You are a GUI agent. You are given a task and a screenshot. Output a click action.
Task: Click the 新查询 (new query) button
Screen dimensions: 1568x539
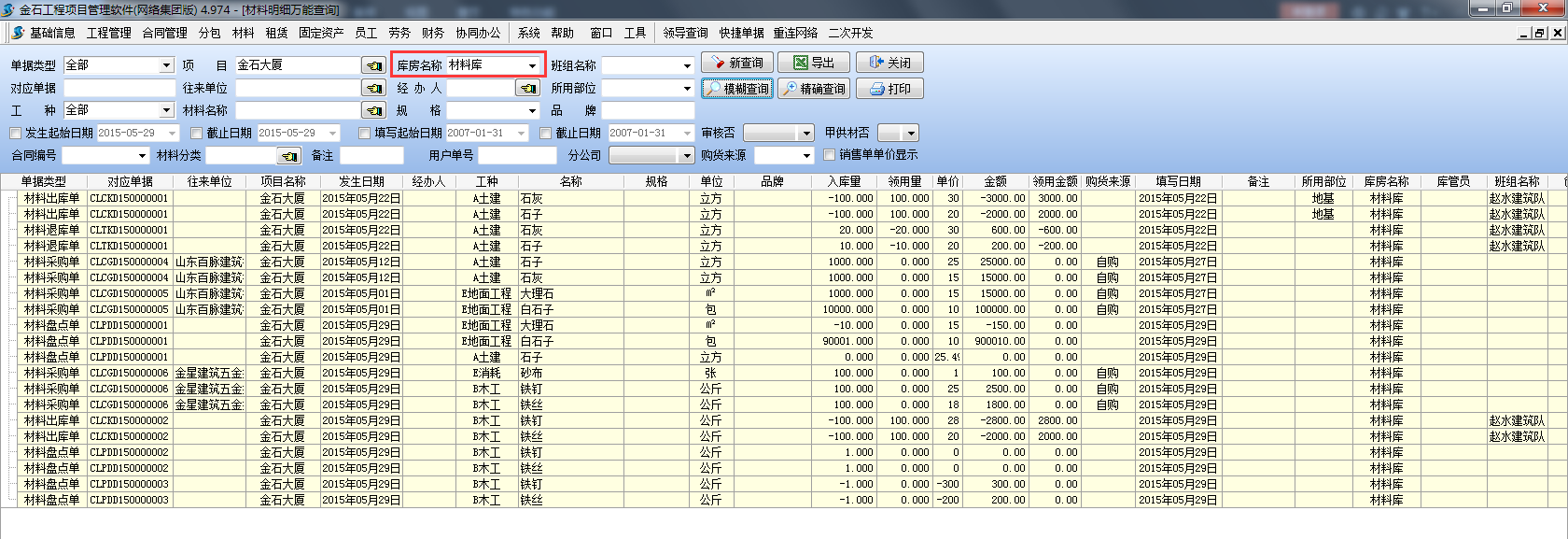[736, 63]
